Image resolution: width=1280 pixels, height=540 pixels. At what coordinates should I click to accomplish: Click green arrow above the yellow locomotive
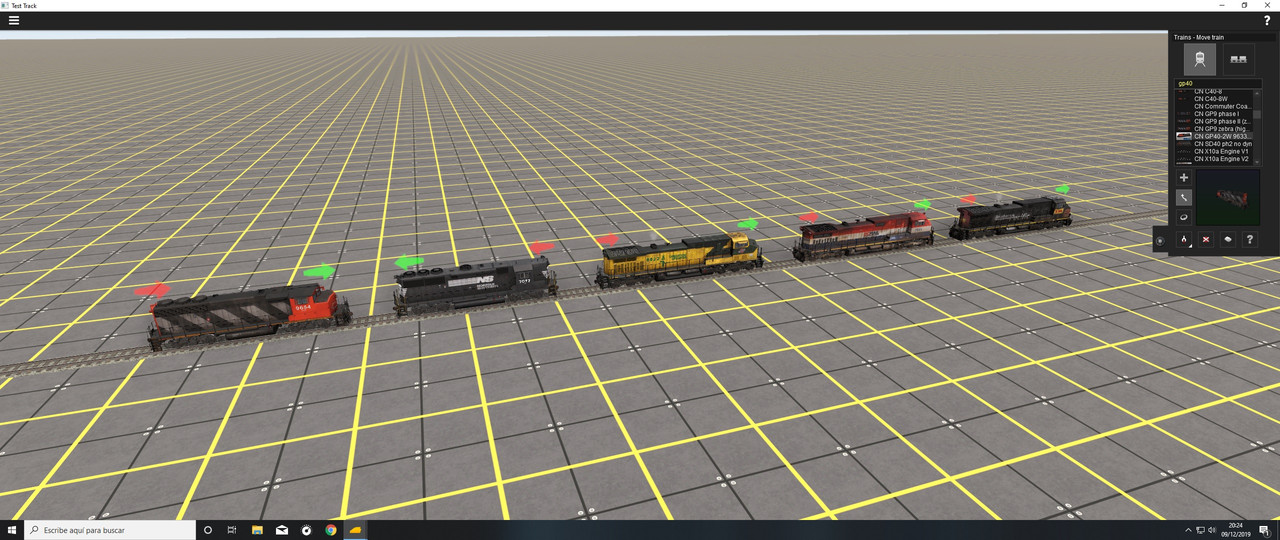pyautogui.click(x=747, y=224)
